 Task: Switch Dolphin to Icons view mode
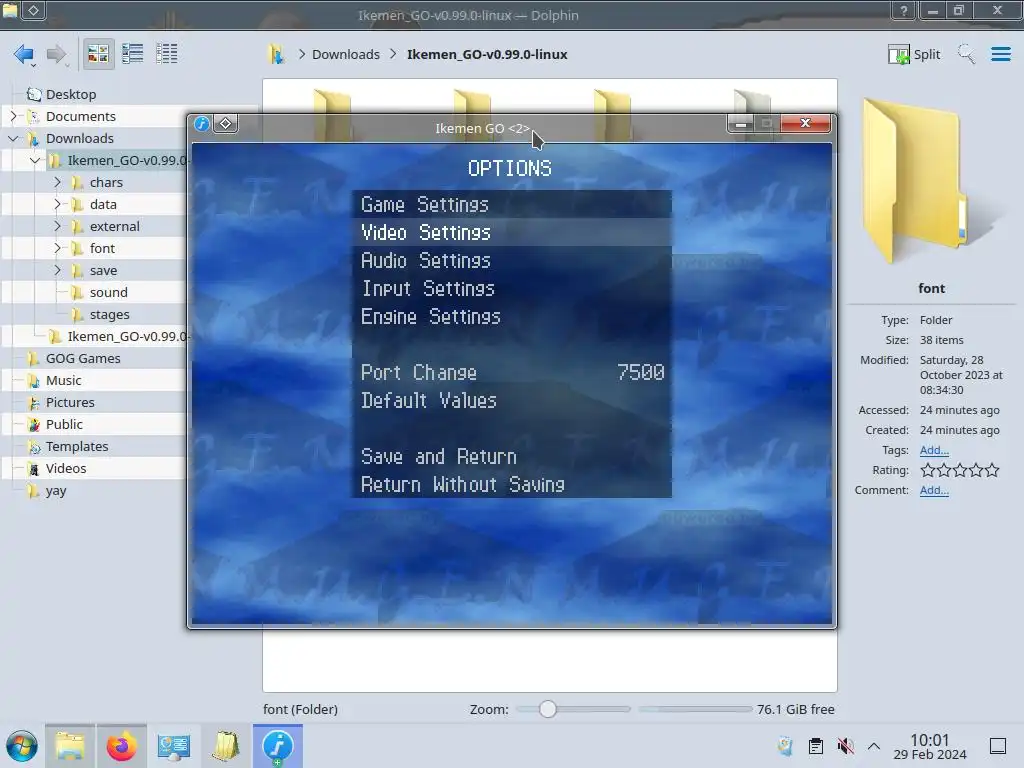[98, 54]
